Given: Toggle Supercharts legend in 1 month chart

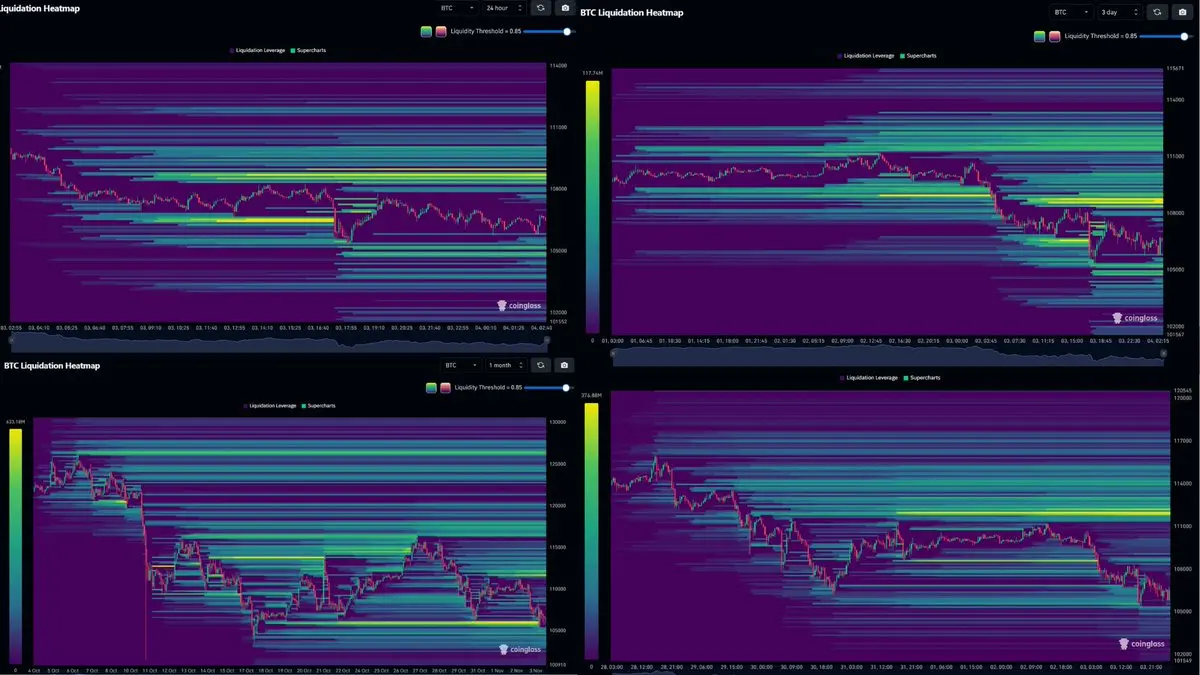Looking at the screenshot, I should click(x=319, y=406).
